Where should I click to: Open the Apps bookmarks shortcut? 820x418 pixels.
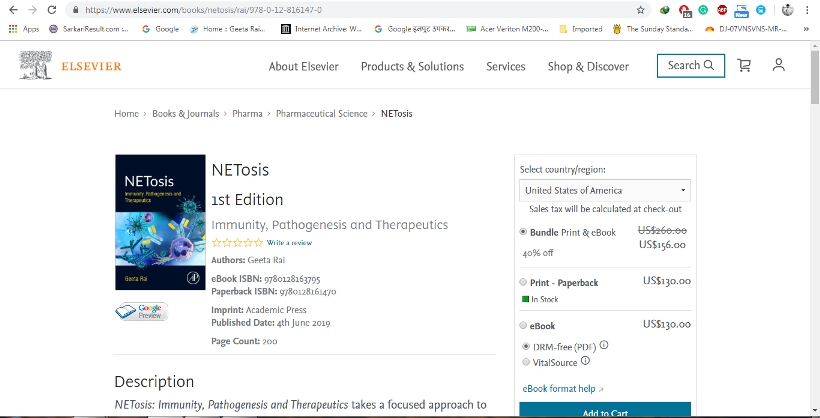(24, 29)
